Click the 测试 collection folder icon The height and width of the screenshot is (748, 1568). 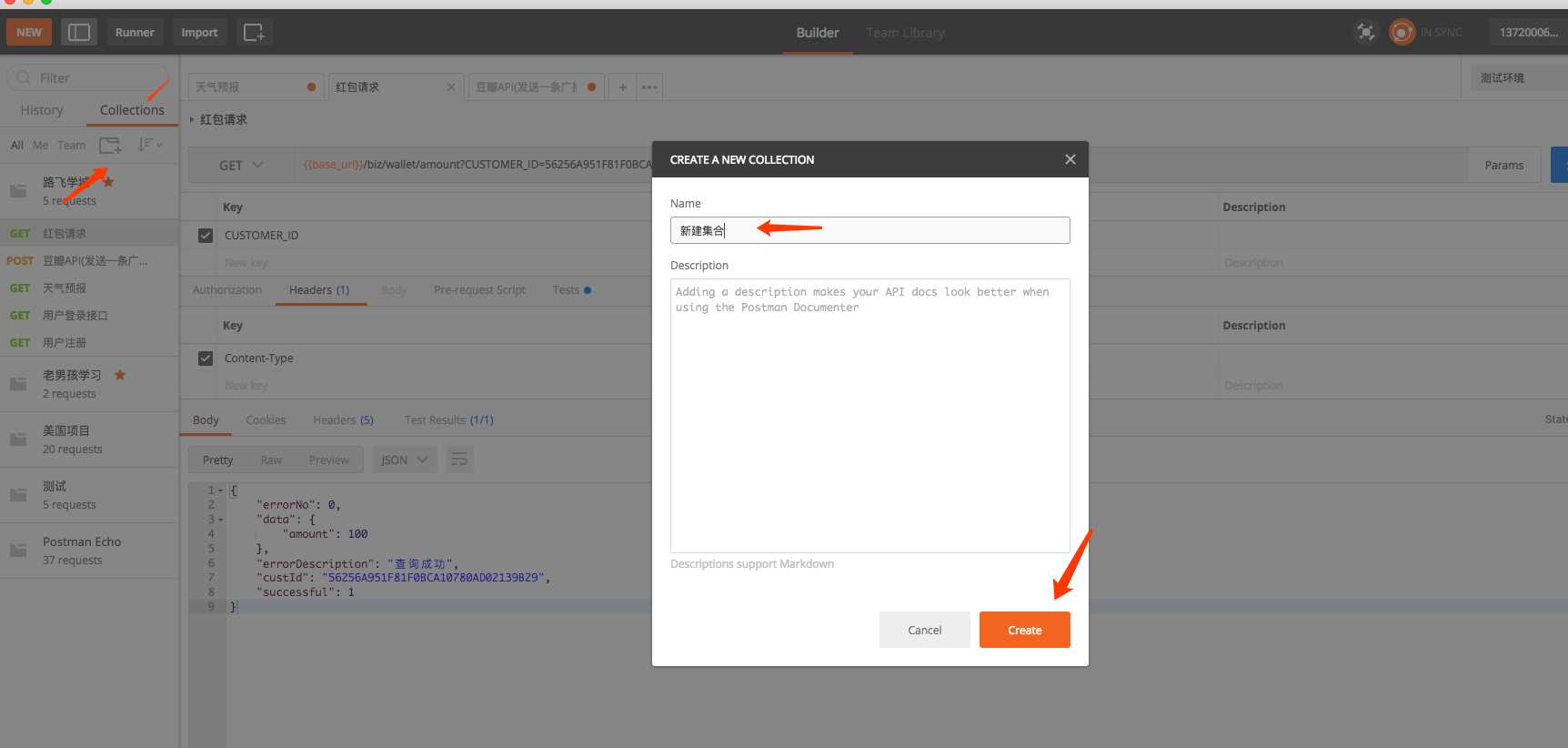point(18,494)
